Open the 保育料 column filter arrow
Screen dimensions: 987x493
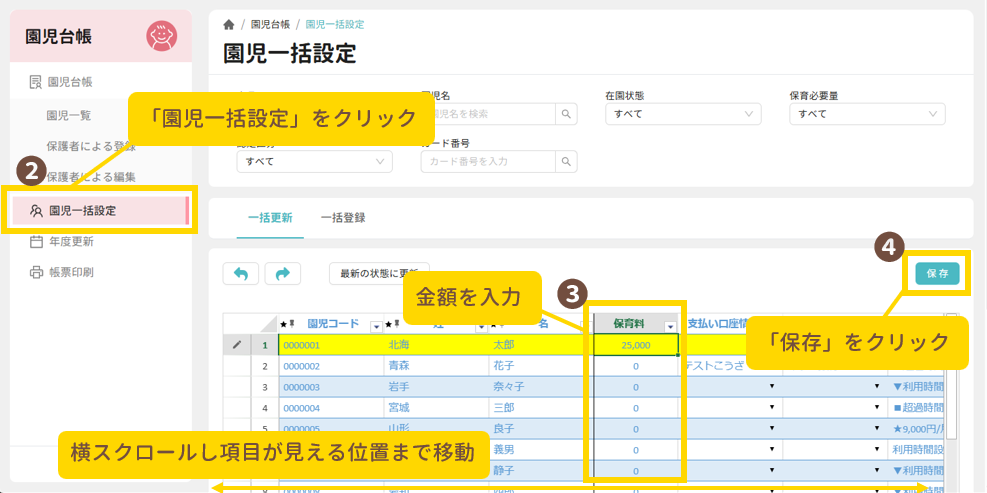click(670, 325)
